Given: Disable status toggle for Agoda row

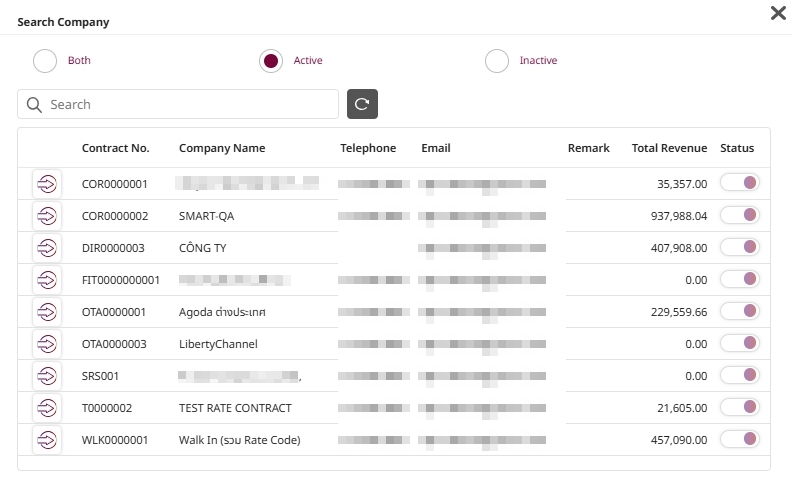Looking at the screenshot, I should pyautogui.click(x=739, y=311).
